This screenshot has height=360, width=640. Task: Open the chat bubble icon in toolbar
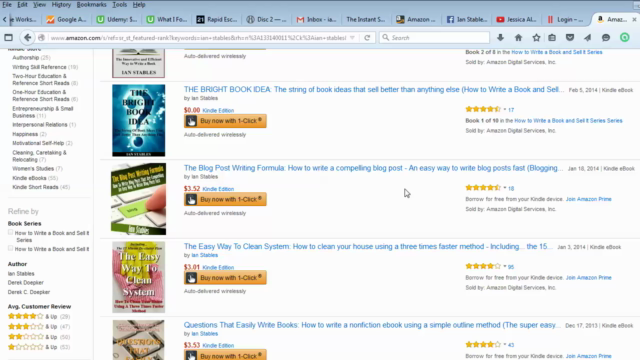click(606, 38)
